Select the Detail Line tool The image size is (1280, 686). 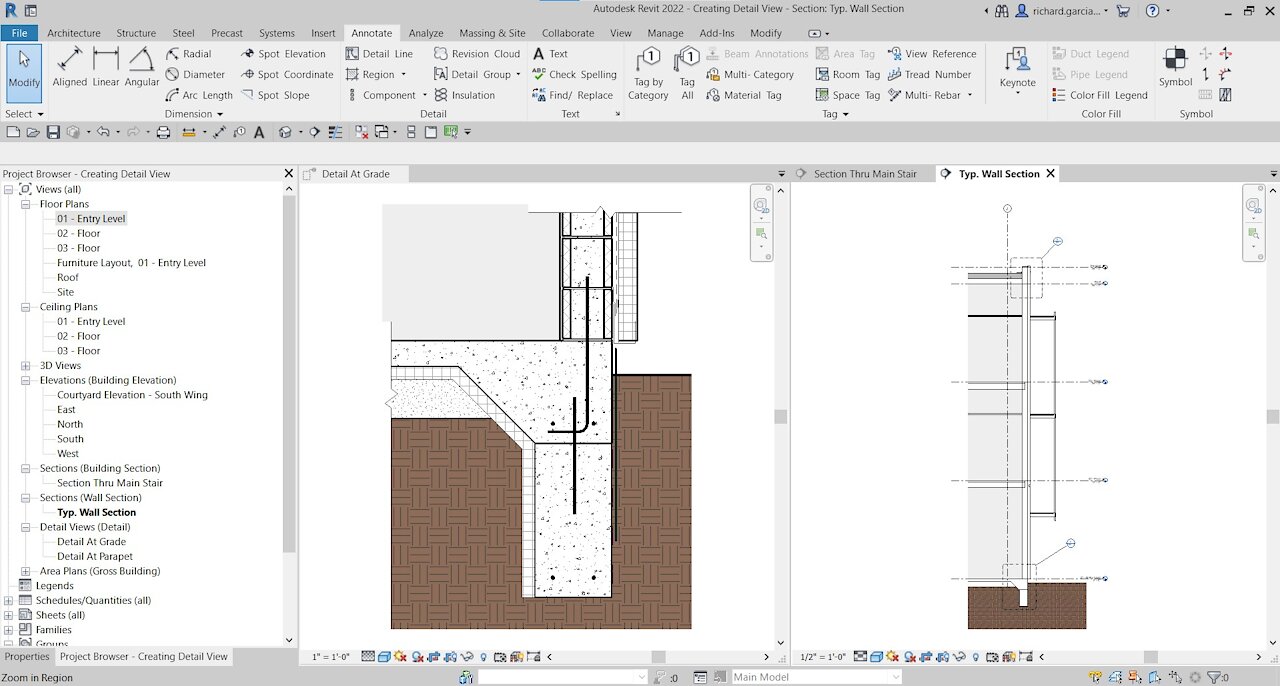[379, 54]
